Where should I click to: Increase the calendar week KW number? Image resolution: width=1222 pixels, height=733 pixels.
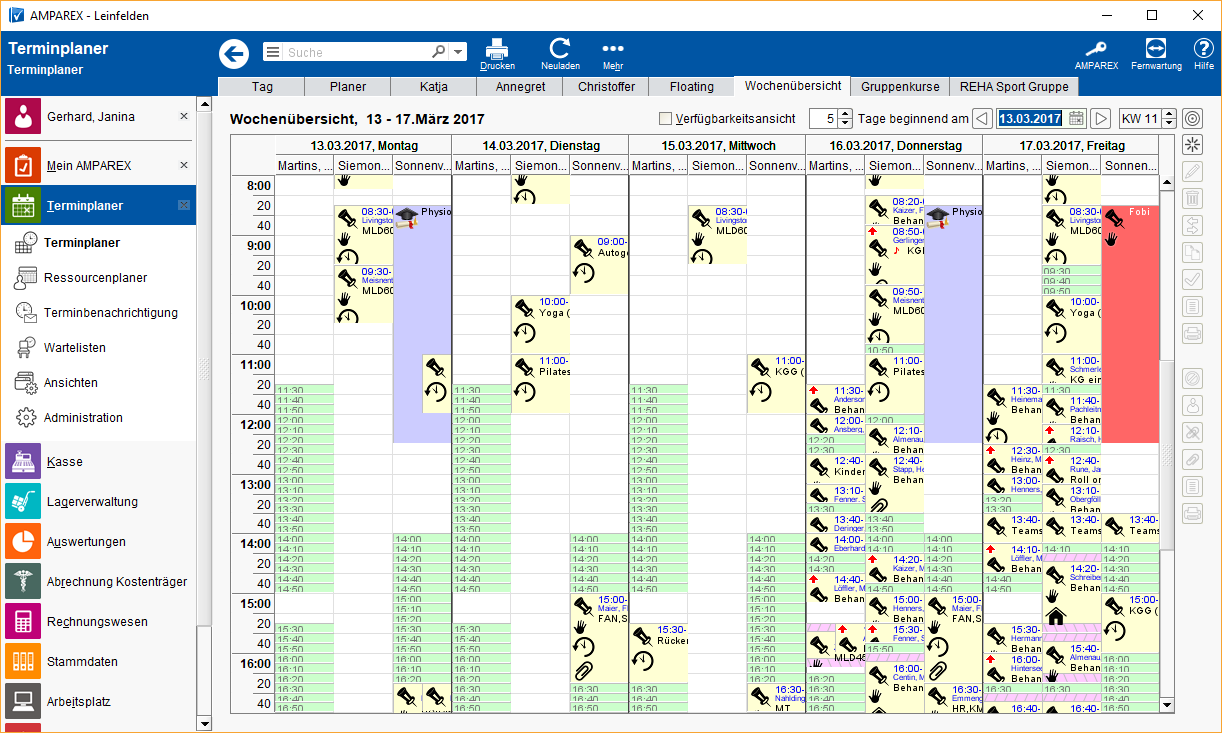point(1169,114)
